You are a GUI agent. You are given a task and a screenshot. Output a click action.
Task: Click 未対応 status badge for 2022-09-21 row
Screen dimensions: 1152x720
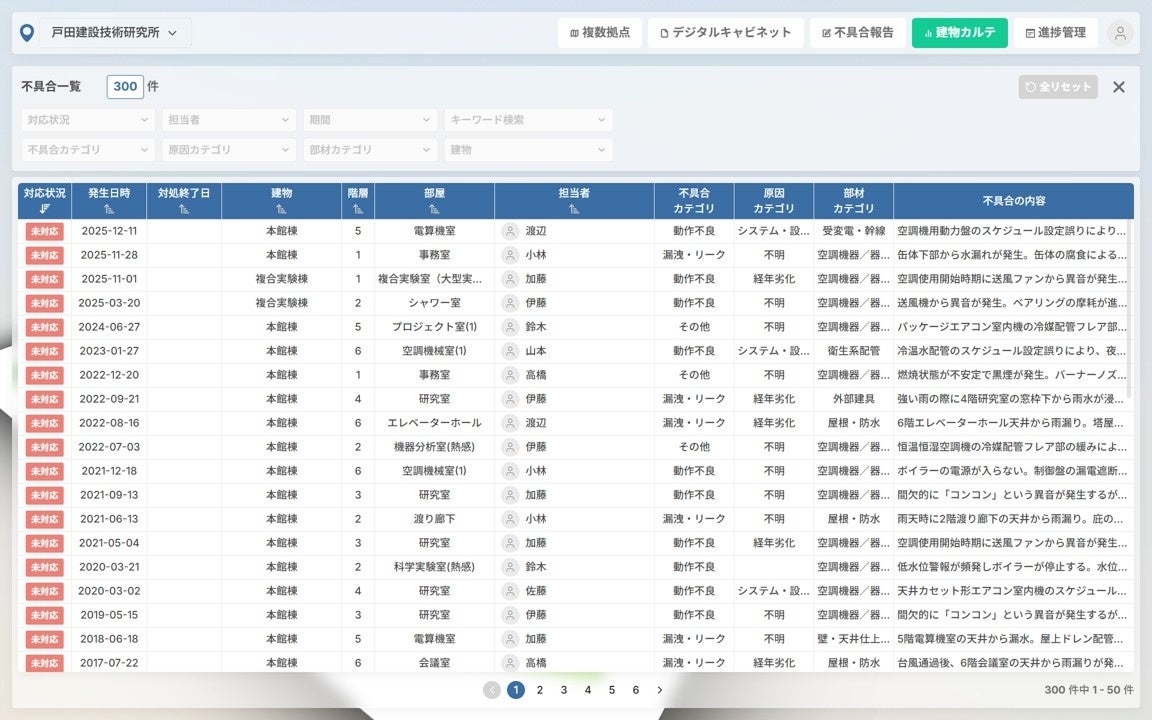(45, 399)
